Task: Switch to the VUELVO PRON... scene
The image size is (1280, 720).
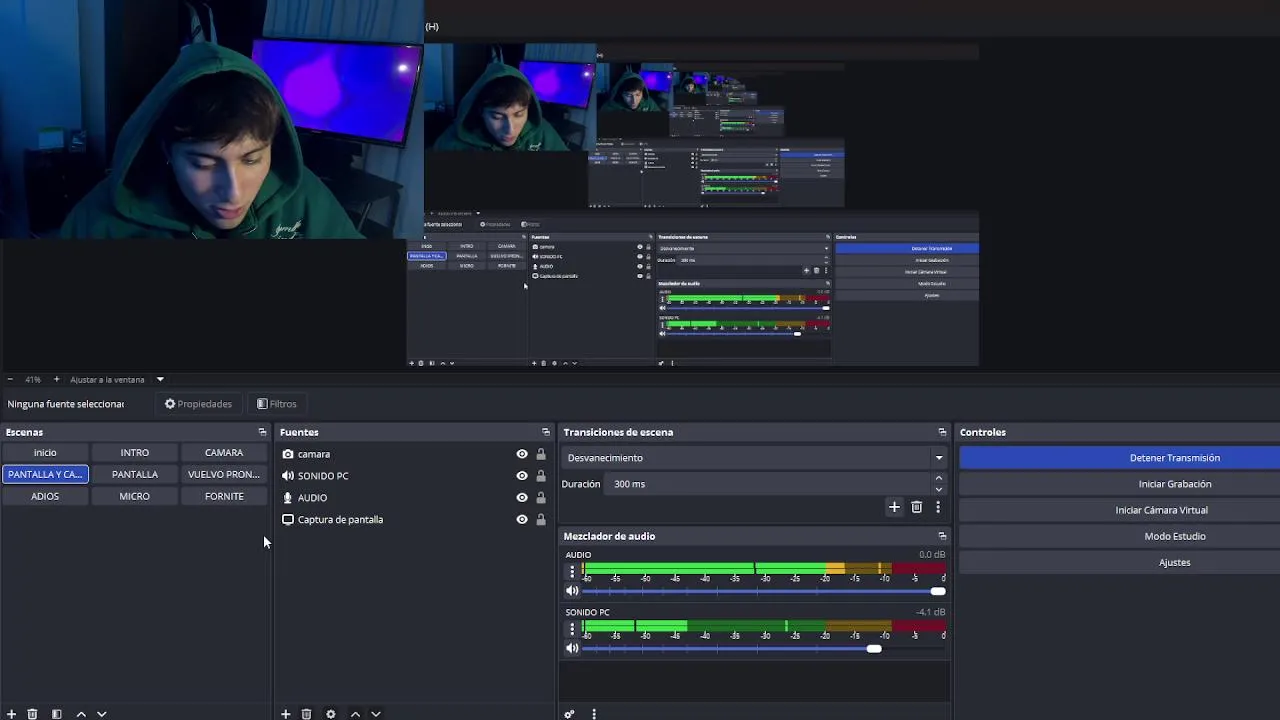Action: point(224,475)
